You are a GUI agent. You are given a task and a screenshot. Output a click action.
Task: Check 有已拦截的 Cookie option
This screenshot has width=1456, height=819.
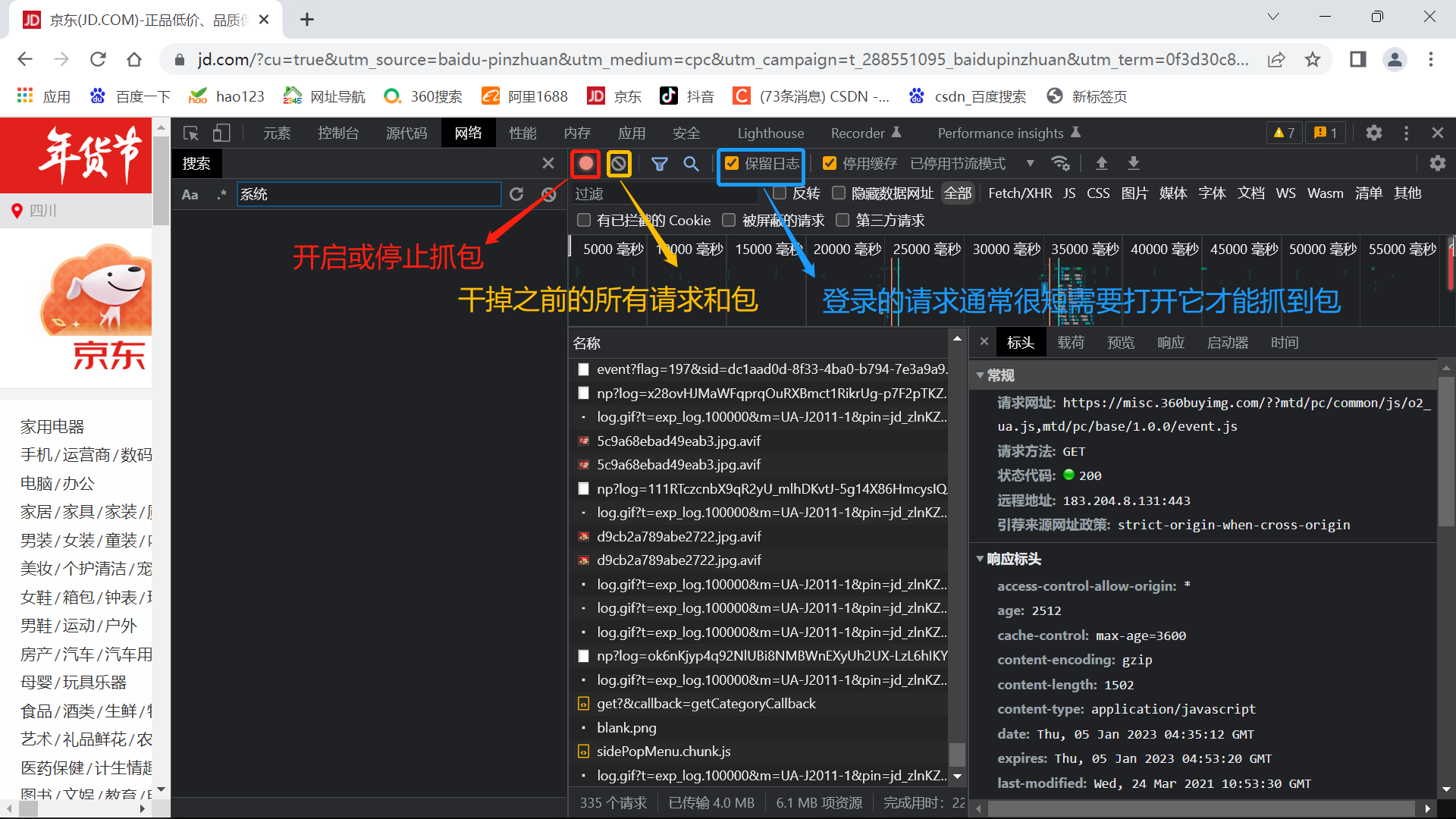pyautogui.click(x=584, y=220)
